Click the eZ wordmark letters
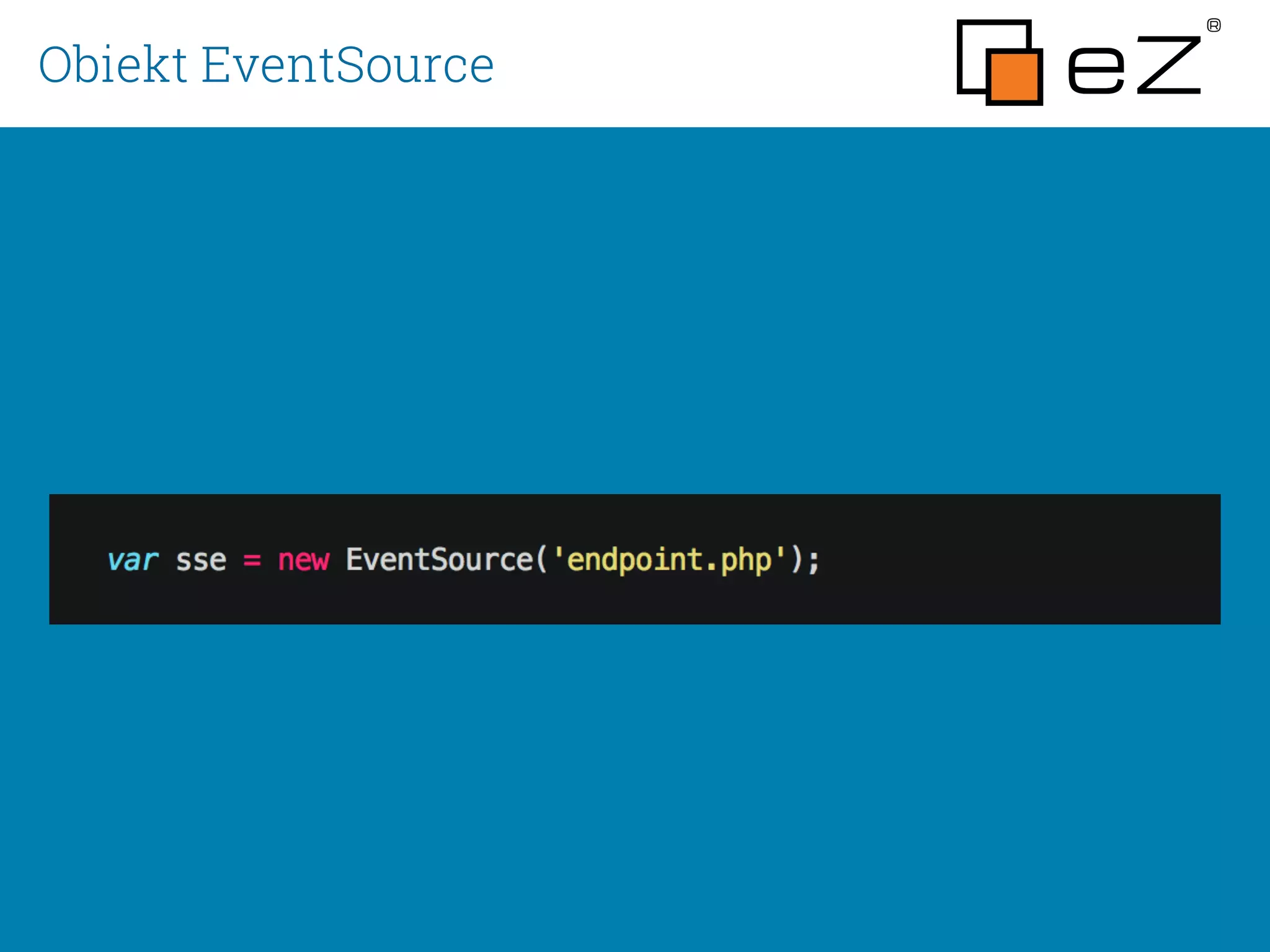1270x952 pixels. [1135, 64]
